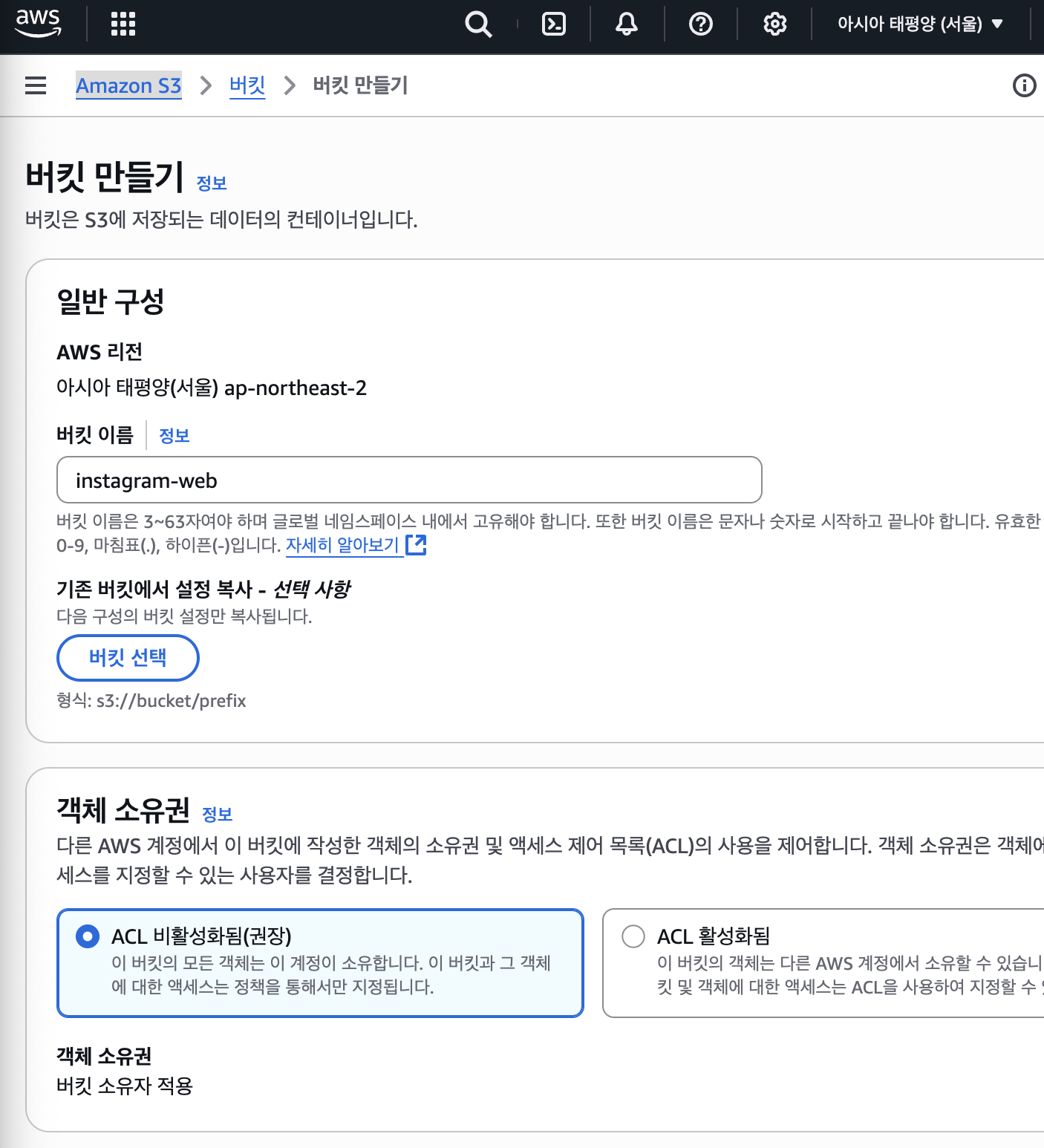
Task: Launch the CloudShell terminal icon
Action: tap(554, 24)
